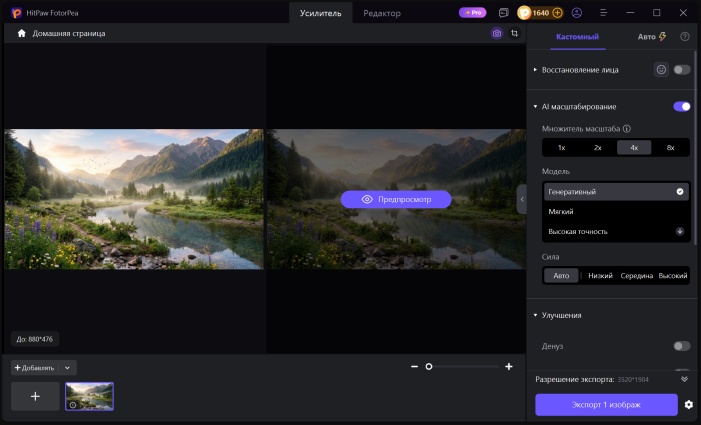Click the gold coin credits icon
The width and height of the screenshot is (701, 425).
click(x=524, y=13)
